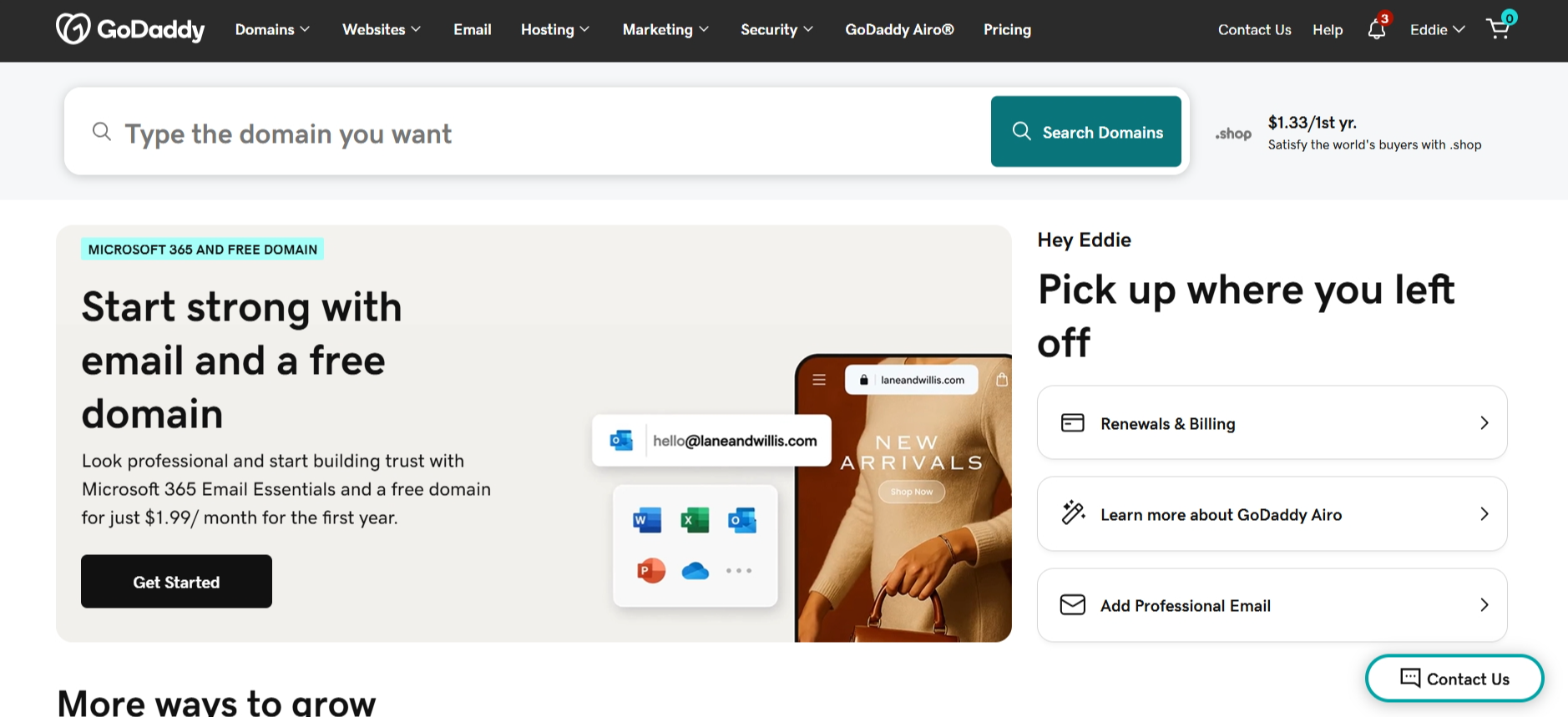Image resolution: width=1568 pixels, height=717 pixels.
Task: Click the laneandwillis.com phone mockup image
Action: [903, 498]
